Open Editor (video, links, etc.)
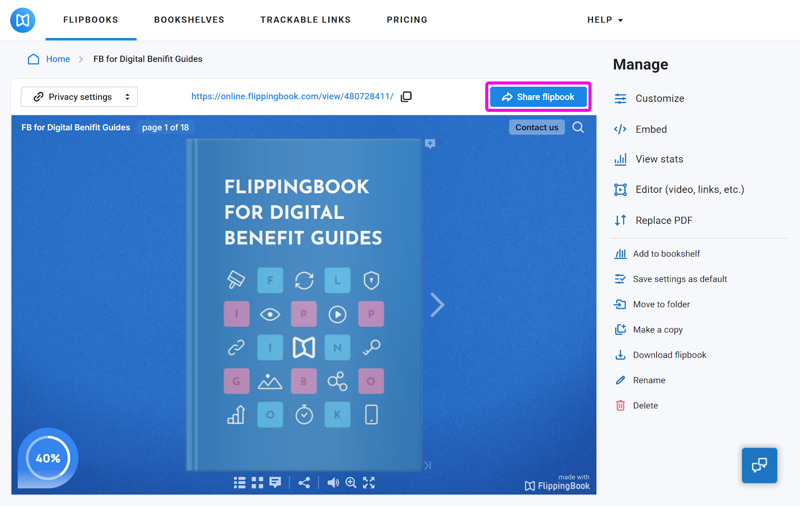This screenshot has height=506, width=800. tap(679, 190)
